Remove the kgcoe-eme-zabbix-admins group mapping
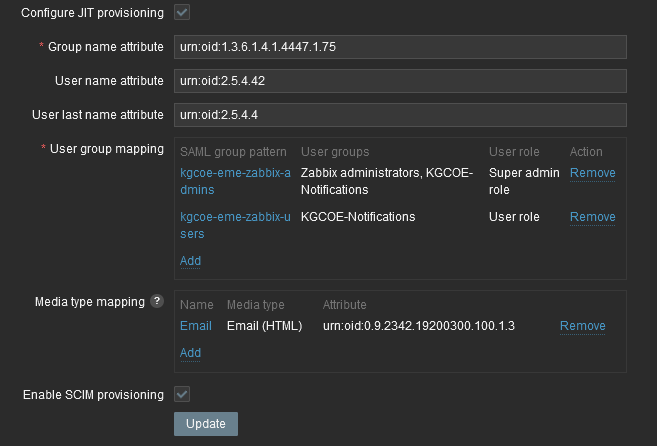The width and height of the screenshot is (657, 446). point(592,173)
